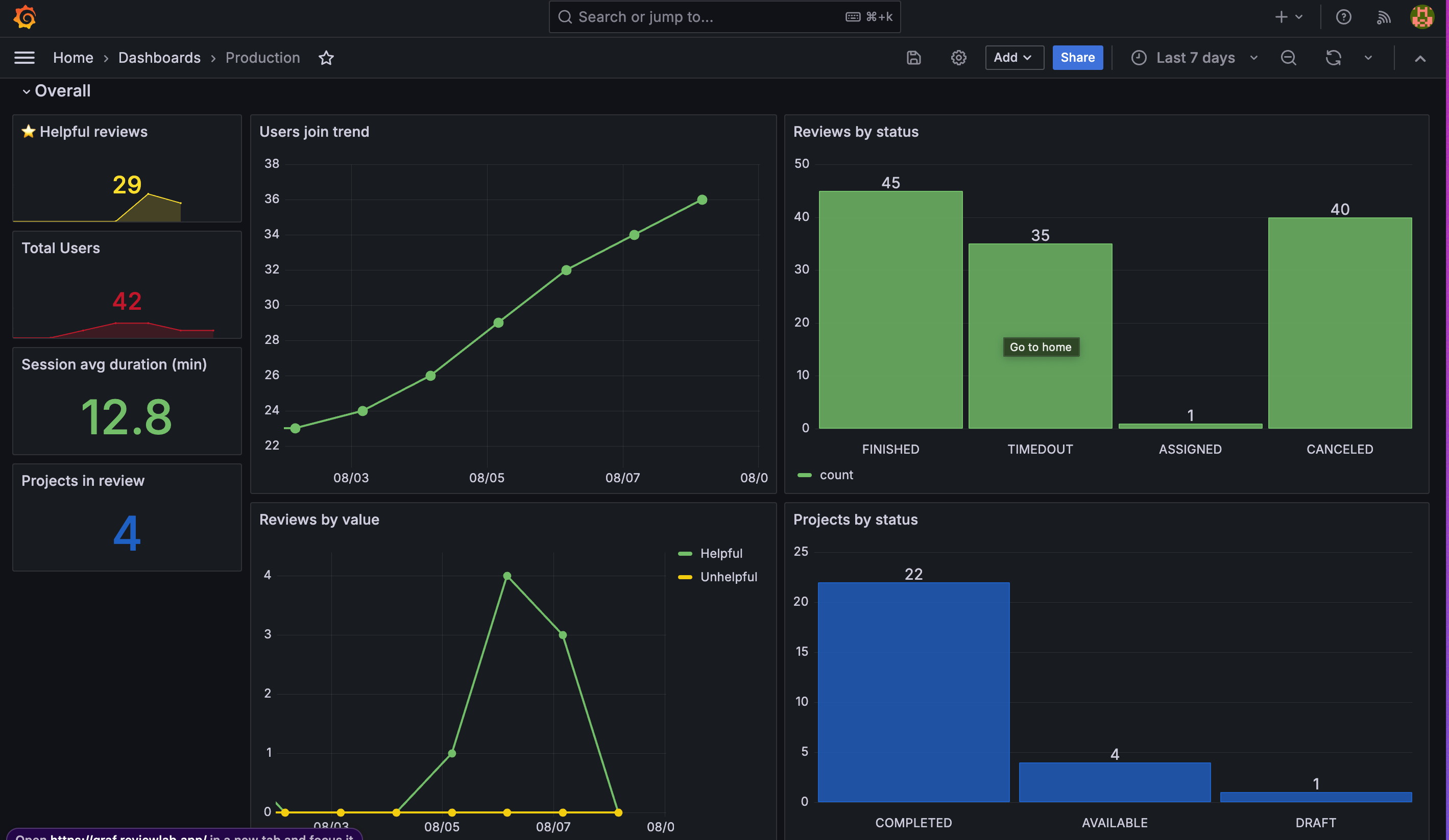Go to Dashboards breadcrumb link

point(159,58)
